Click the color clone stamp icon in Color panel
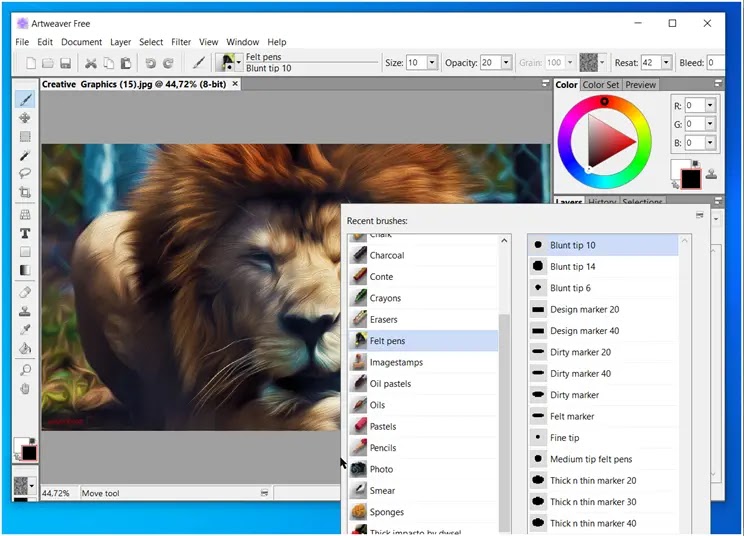The height and width of the screenshot is (536, 744). coord(711,174)
